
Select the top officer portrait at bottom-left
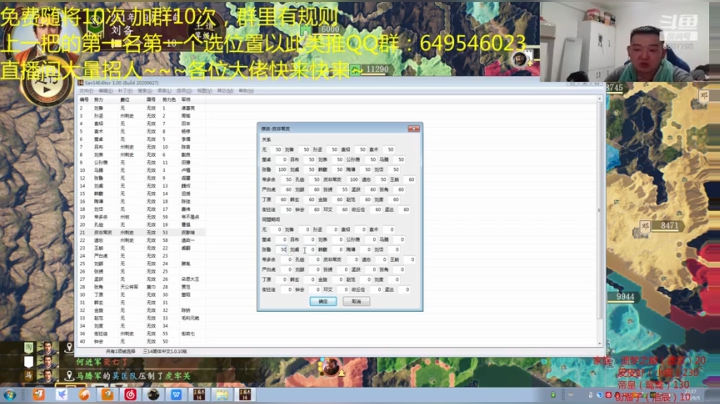pos(47,348)
